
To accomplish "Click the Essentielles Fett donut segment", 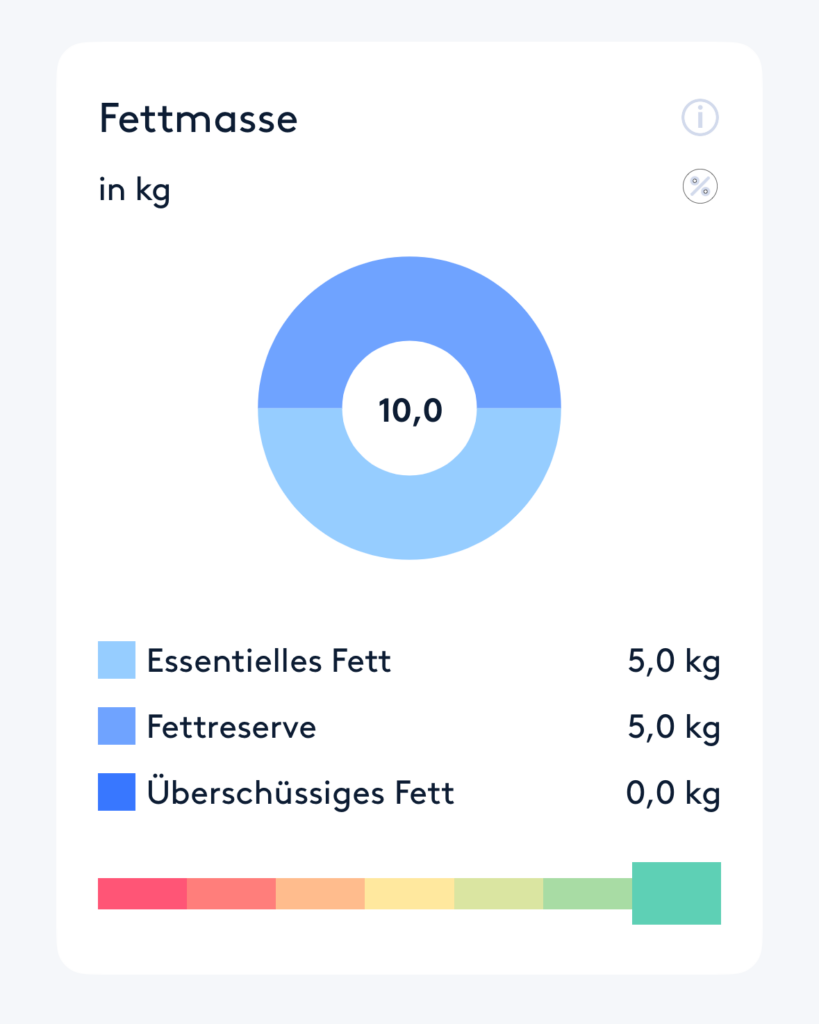I will point(410,517).
